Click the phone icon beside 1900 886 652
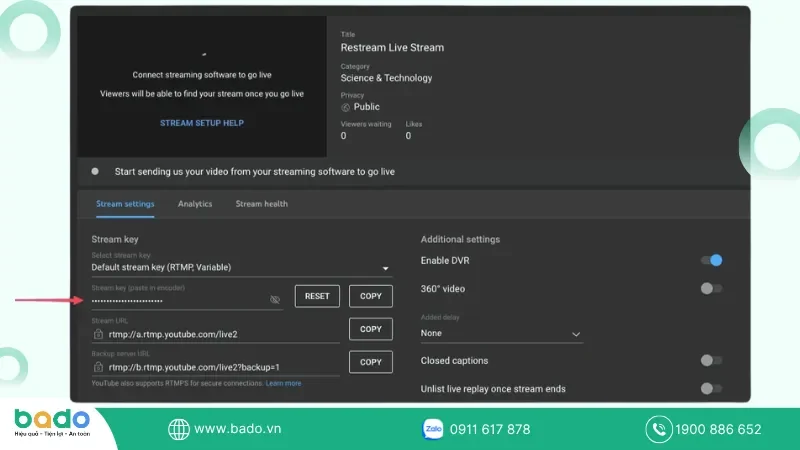 [x=659, y=429]
